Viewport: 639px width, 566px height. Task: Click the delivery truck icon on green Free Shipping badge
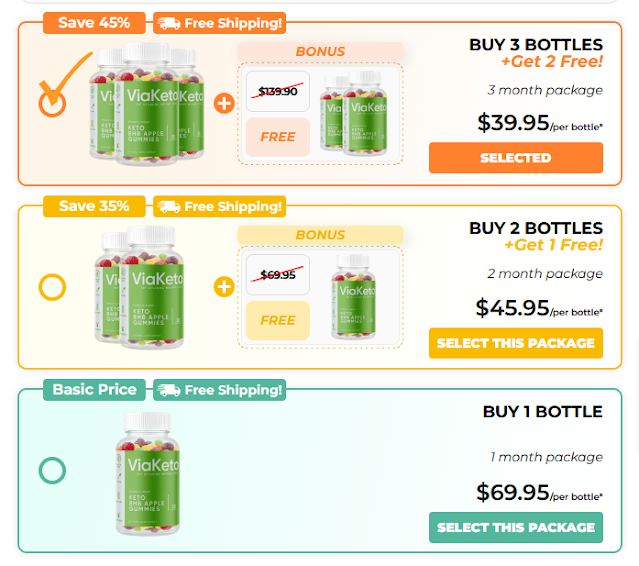click(168, 390)
